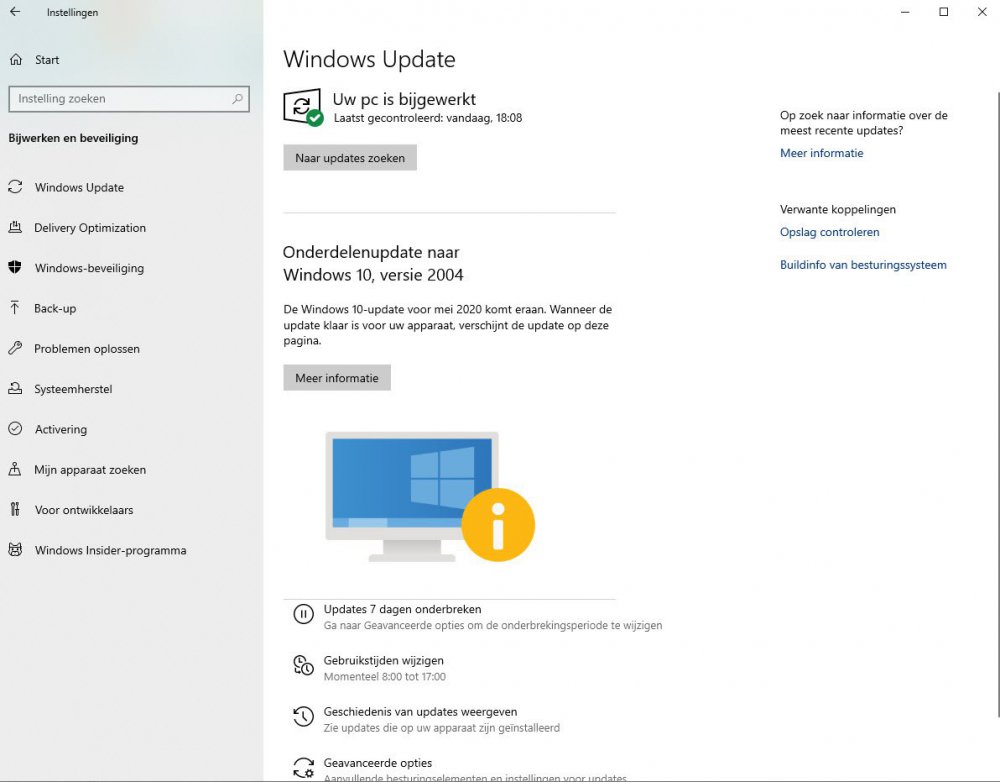Click the history icon for Geschiedenis van updates
Screen dimensions: 1000x782
(x=304, y=716)
